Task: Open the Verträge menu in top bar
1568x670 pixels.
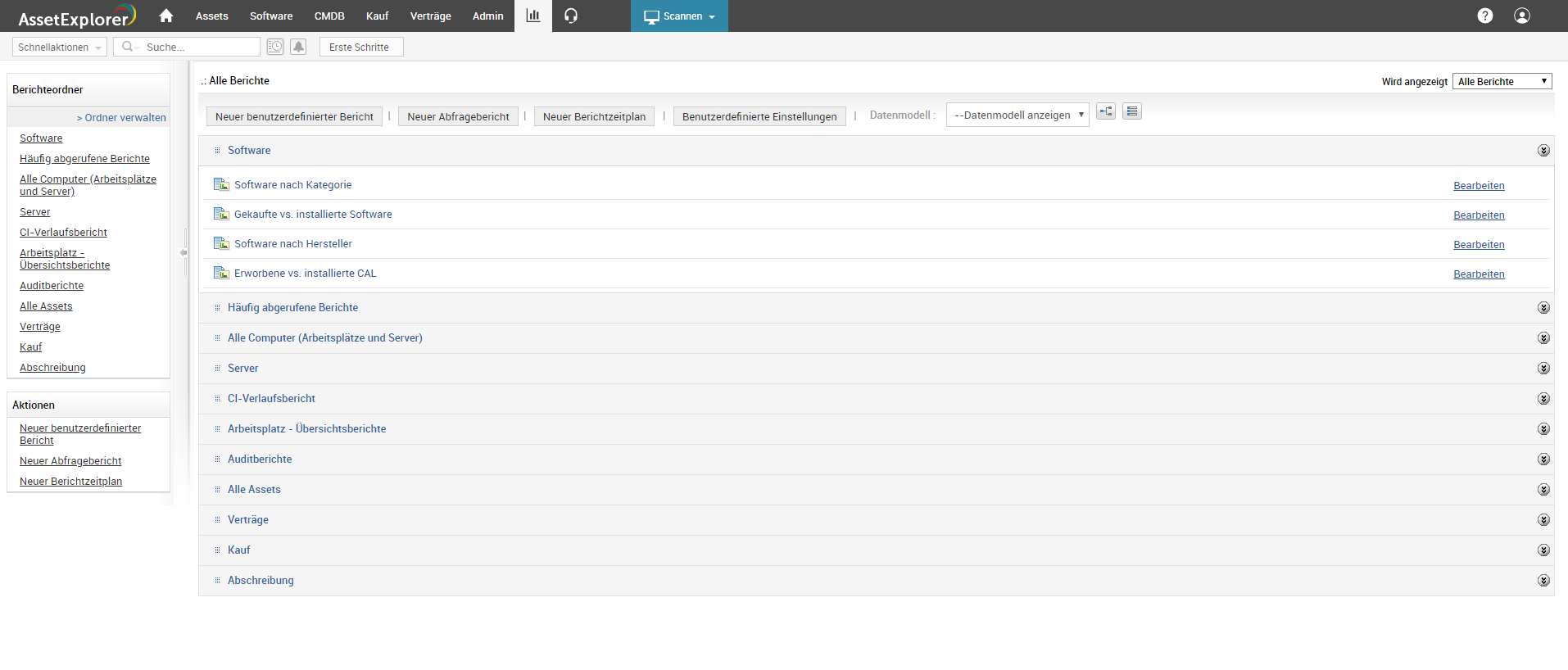Action: 431,16
